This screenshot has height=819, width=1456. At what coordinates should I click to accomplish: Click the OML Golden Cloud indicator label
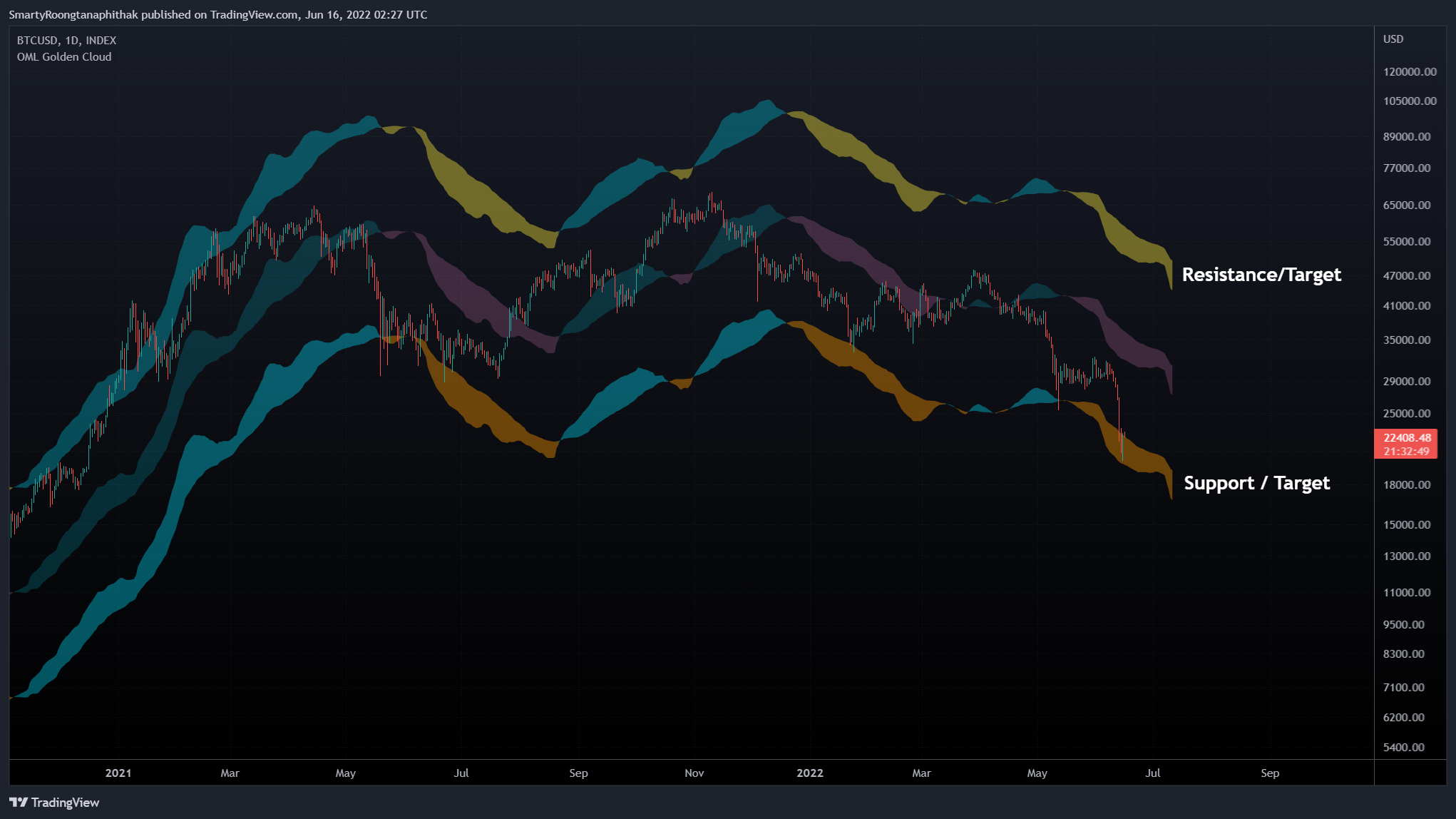click(64, 57)
